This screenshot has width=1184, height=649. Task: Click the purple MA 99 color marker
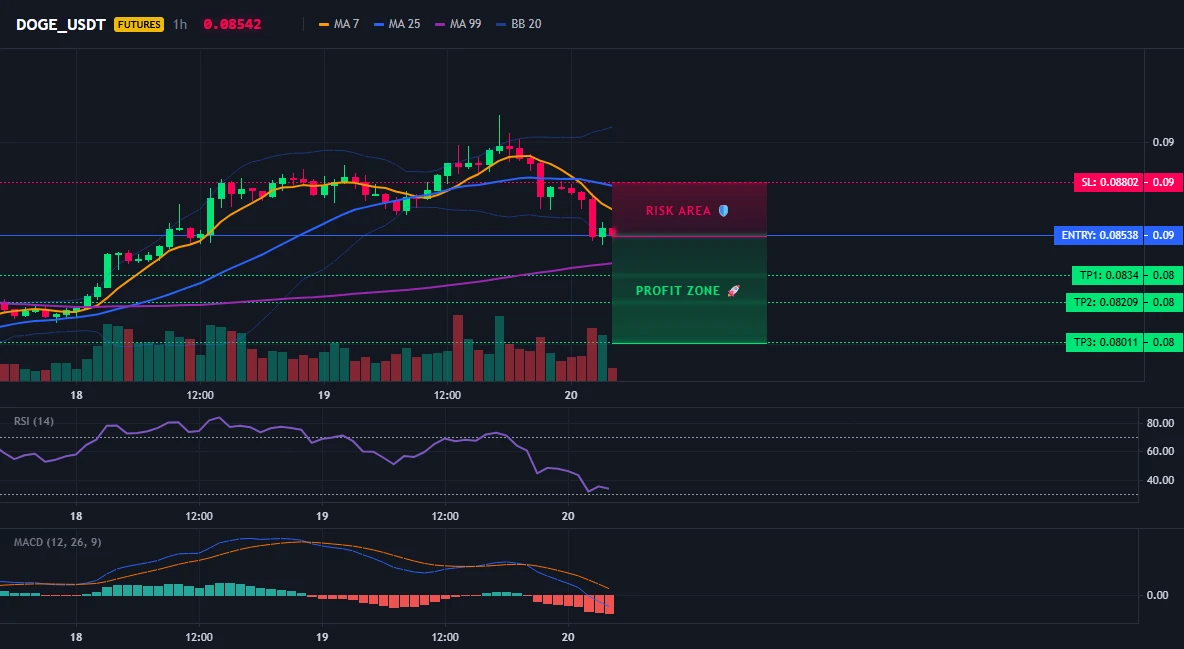[440, 24]
